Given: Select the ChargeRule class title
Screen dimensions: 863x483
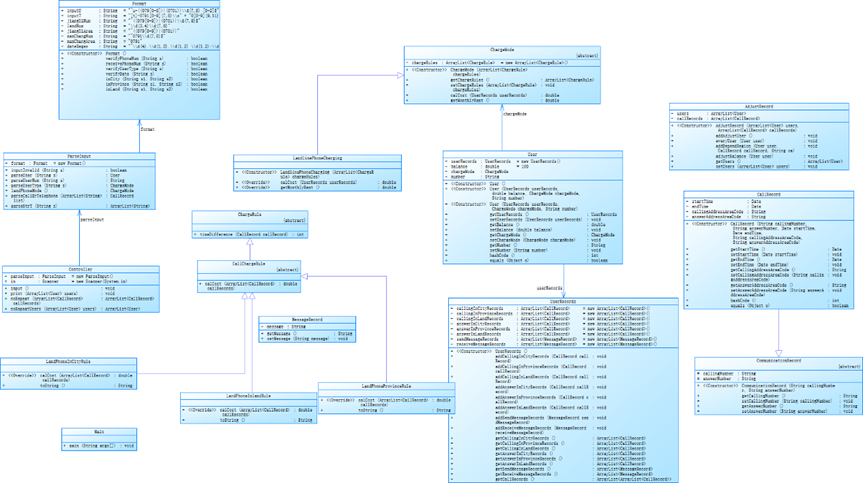Looking at the screenshot, I should [249, 215].
